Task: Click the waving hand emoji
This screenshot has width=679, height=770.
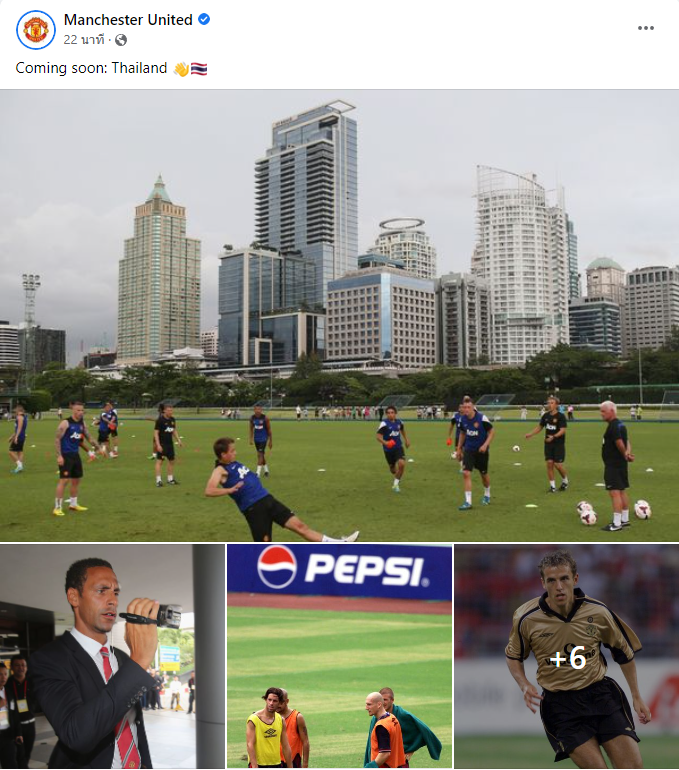Action: [181, 69]
